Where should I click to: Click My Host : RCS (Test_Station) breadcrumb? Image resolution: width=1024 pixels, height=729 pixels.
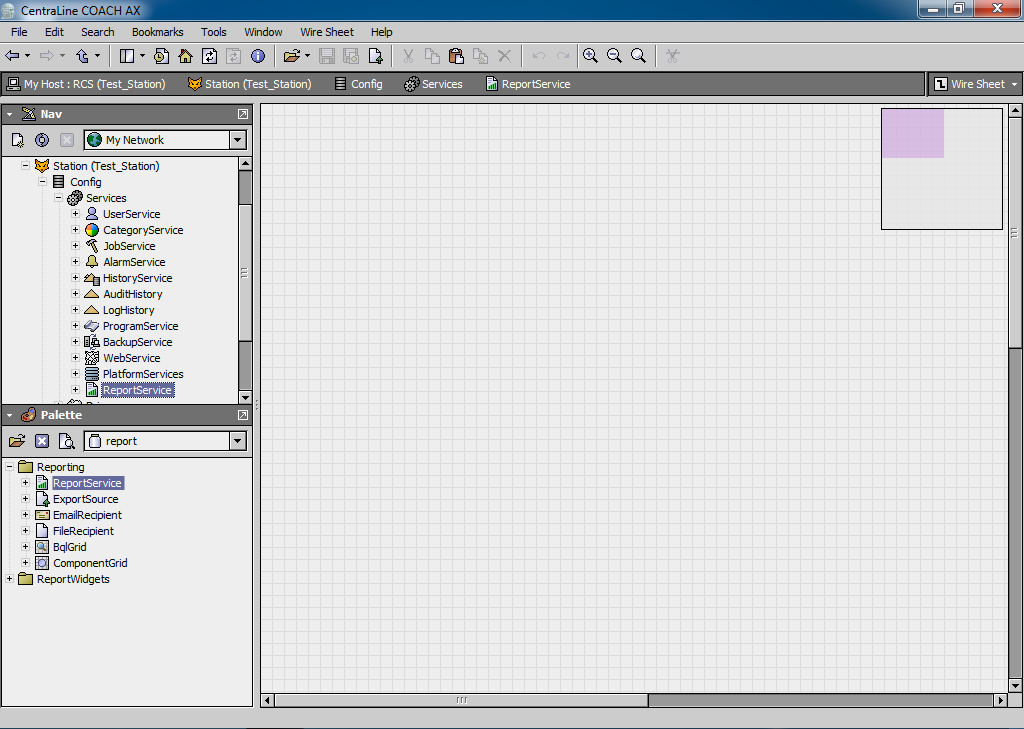point(86,84)
